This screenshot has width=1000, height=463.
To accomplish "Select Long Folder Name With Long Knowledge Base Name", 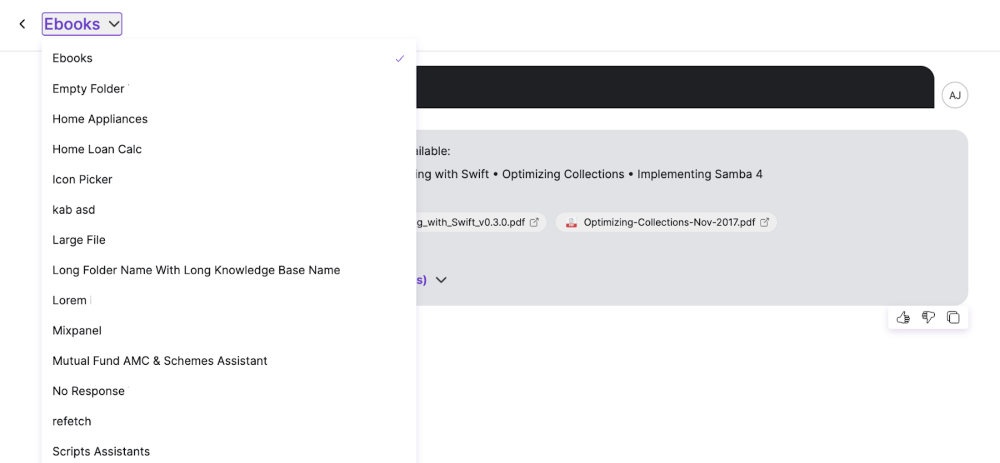I will click(196, 270).
